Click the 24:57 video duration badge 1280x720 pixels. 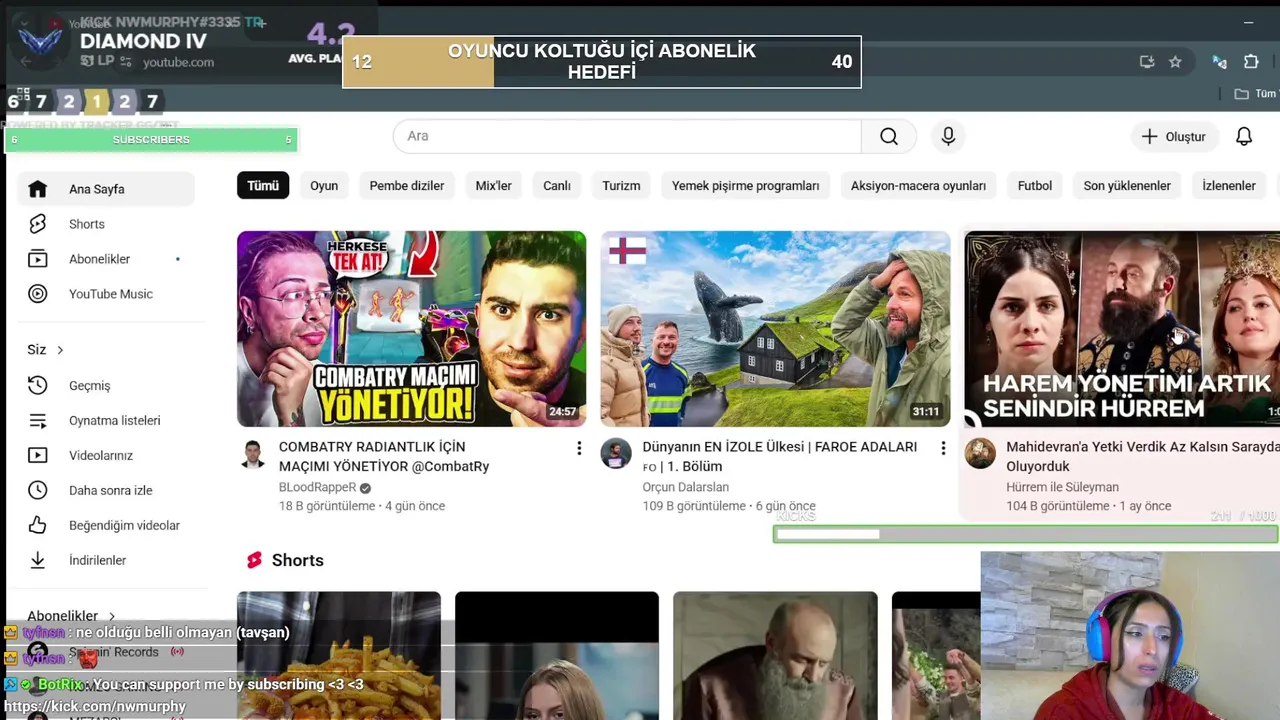(563, 412)
